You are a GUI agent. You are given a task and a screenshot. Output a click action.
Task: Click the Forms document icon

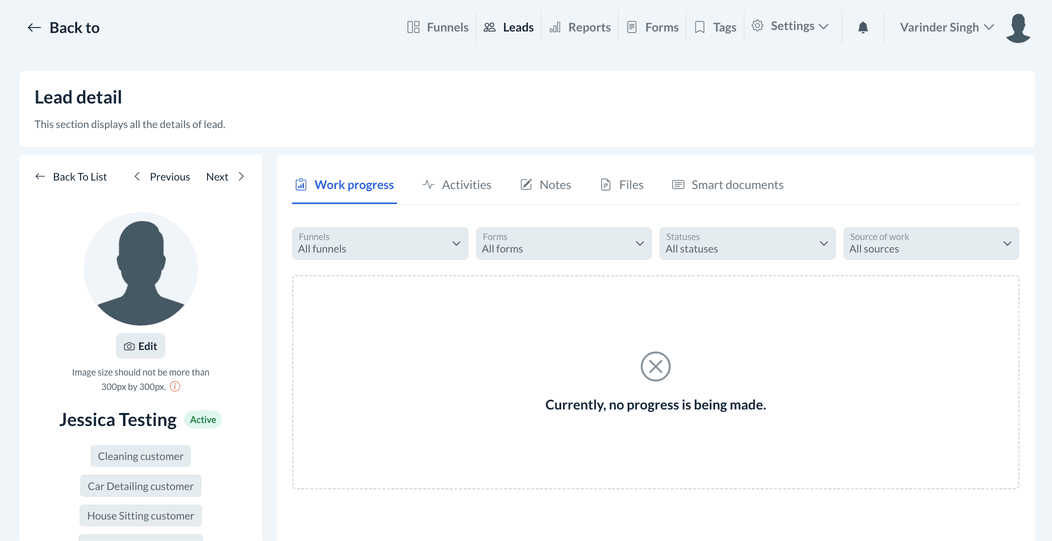point(631,28)
